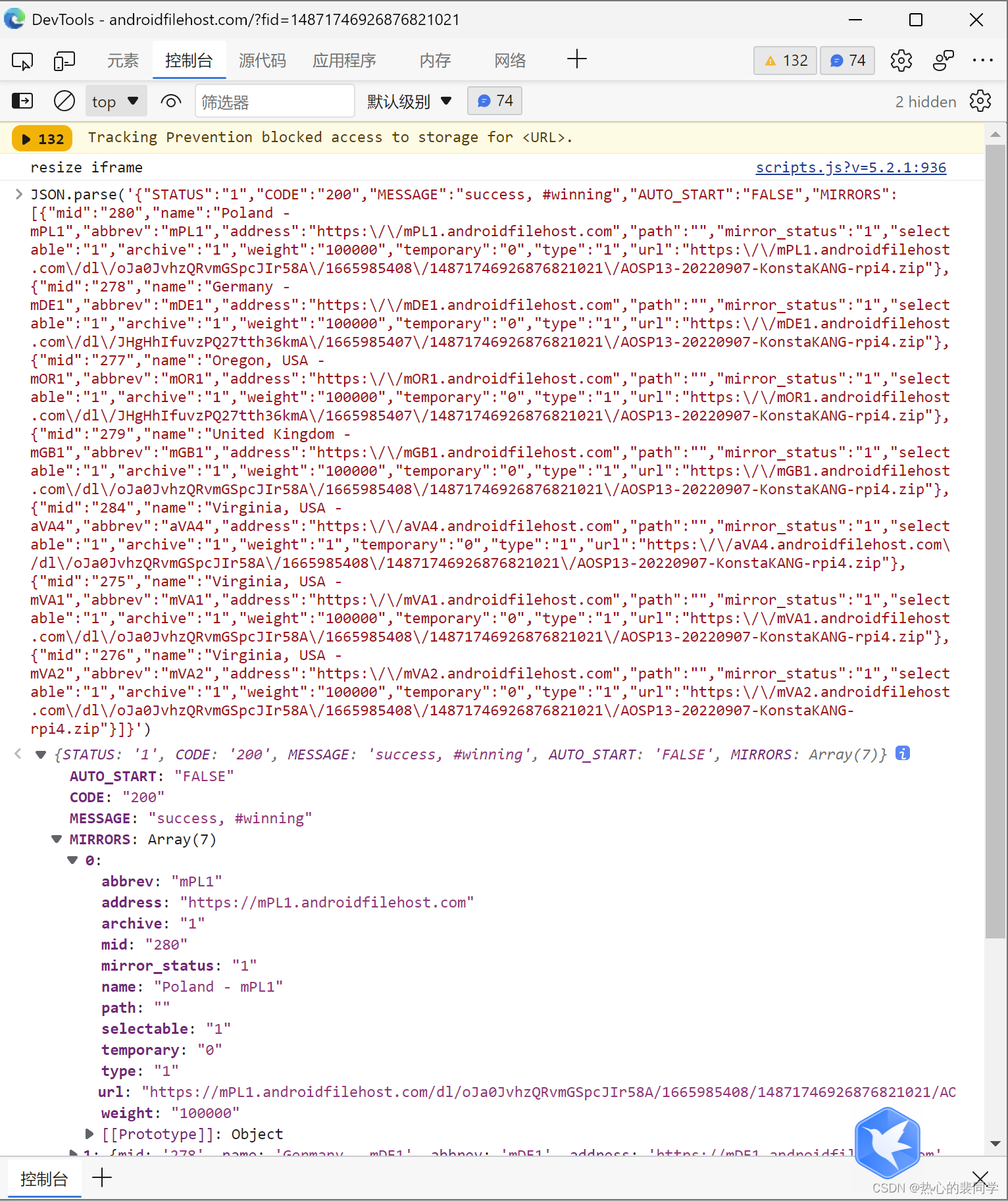The height and width of the screenshot is (1201, 1008).
Task: Click the 74 messages badge in tab bar
Action: (847, 61)
